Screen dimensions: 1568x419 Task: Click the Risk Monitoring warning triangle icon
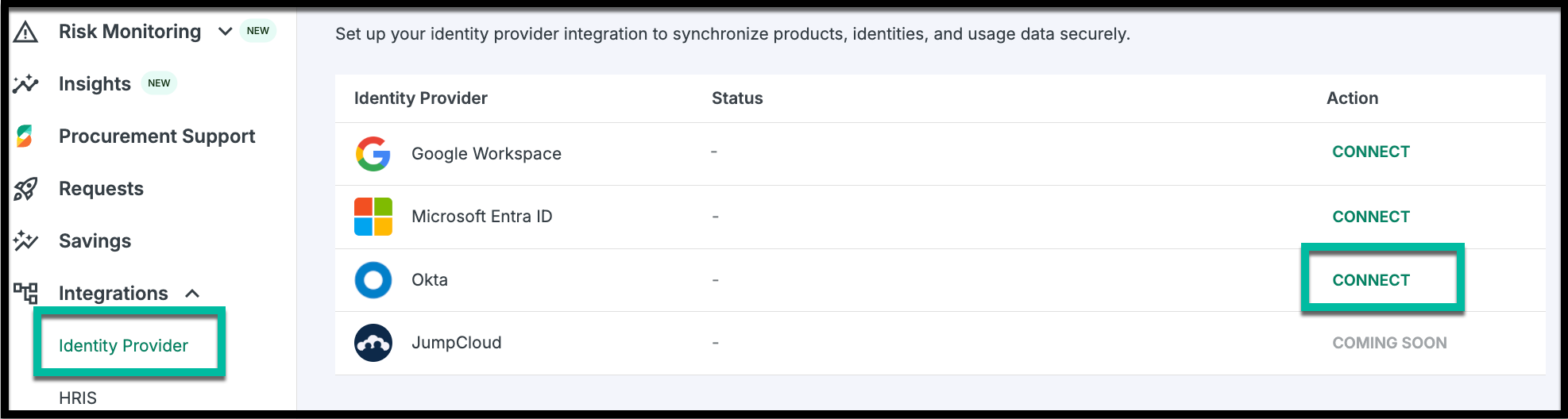[25, 32]
